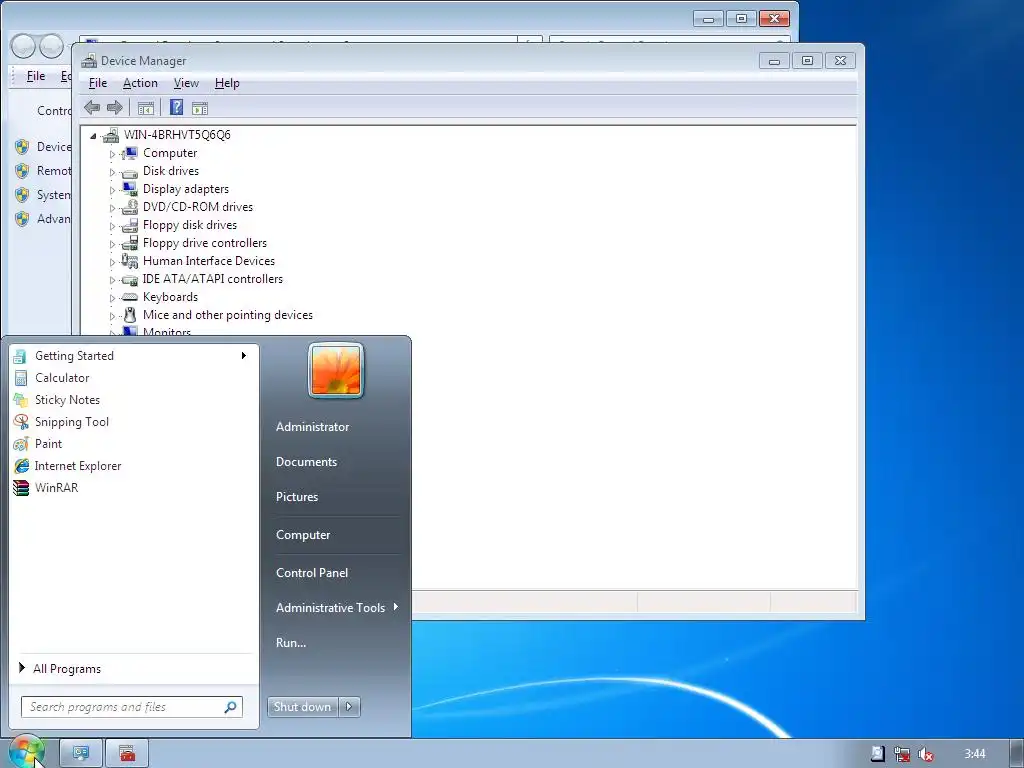Click the WIN-4BRHVT5Q6Q6 computer root icon
This screenshot has width=1024, height=768.
pos(111,135)
